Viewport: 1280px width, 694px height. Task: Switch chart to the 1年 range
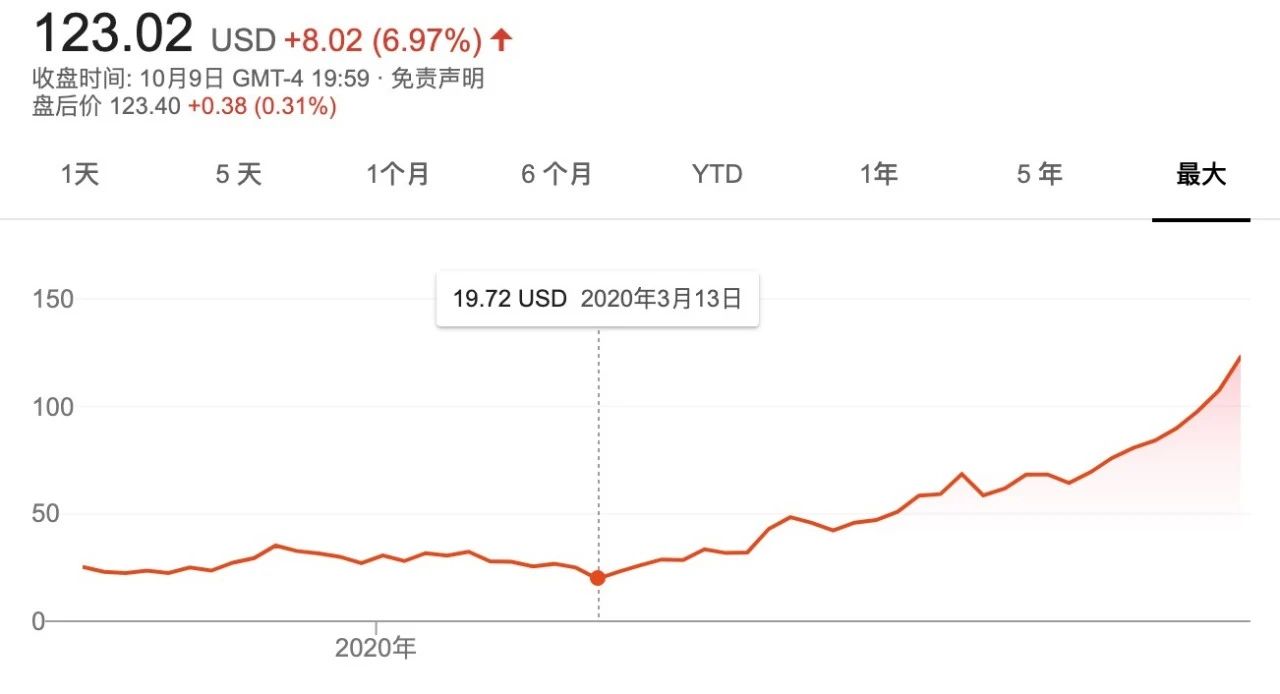coord(879,175)
